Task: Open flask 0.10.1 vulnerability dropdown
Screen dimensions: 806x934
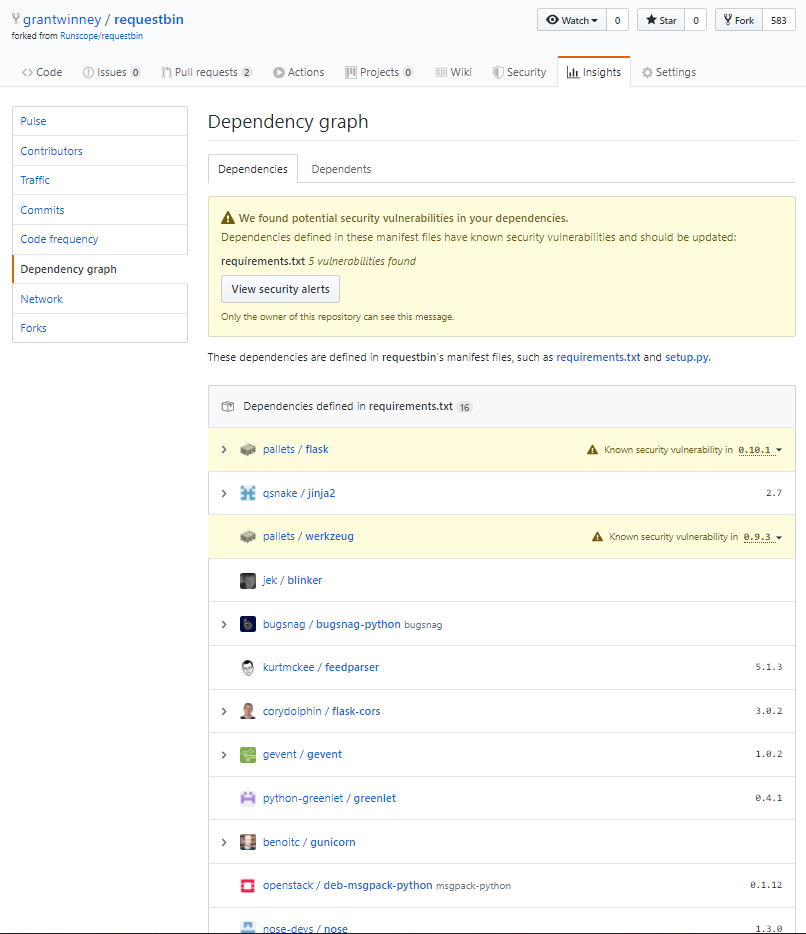Action: tap(760, 450)
